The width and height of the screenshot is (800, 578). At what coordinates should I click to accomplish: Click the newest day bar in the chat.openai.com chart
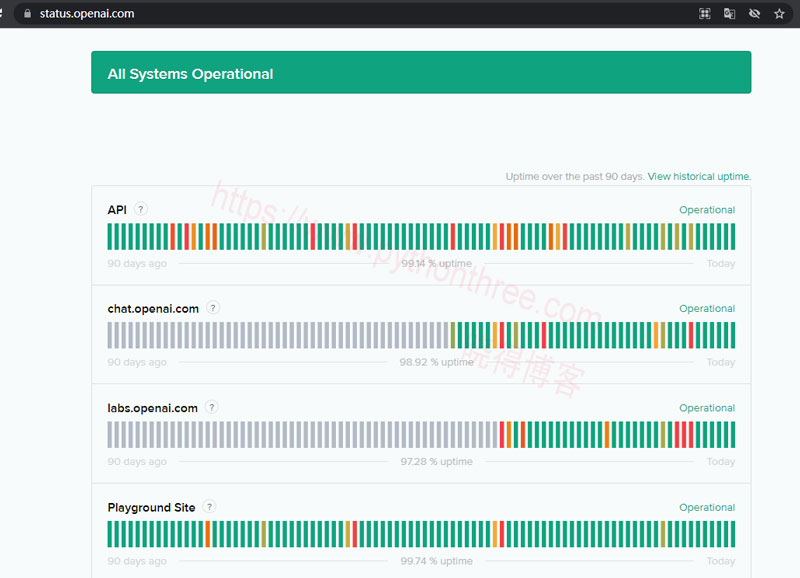pyautogui.click(x=733, y=335)
